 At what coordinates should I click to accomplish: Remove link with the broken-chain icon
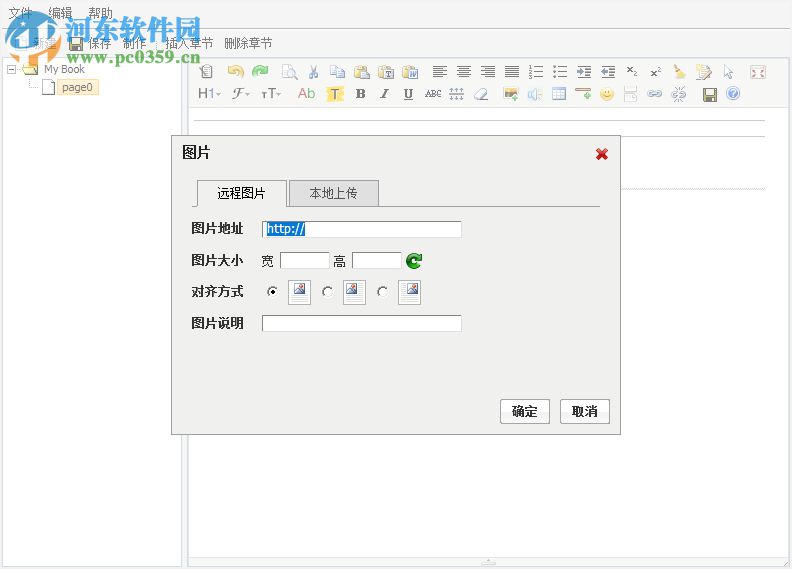(x=678, y=94)
